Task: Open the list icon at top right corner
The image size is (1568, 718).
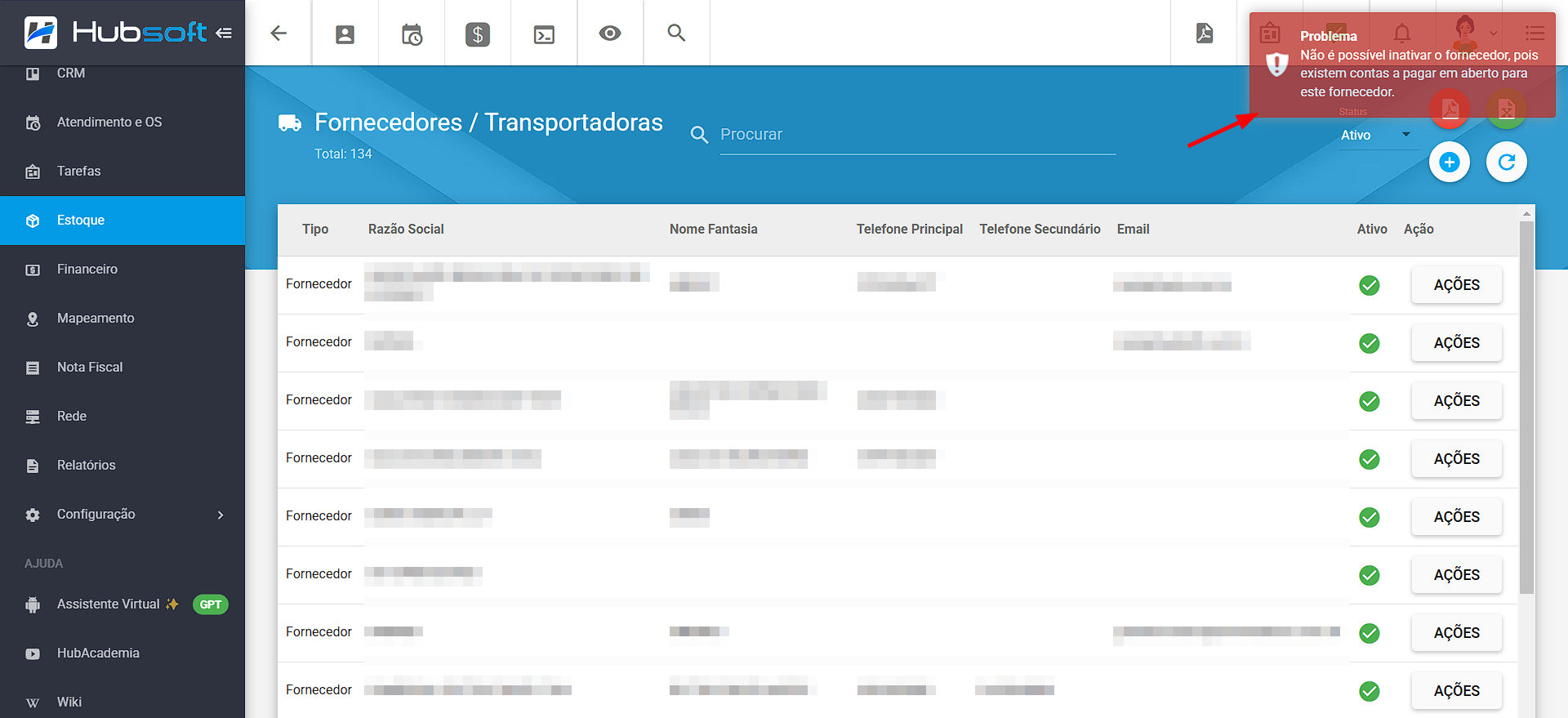Action: coord(1535,33)
